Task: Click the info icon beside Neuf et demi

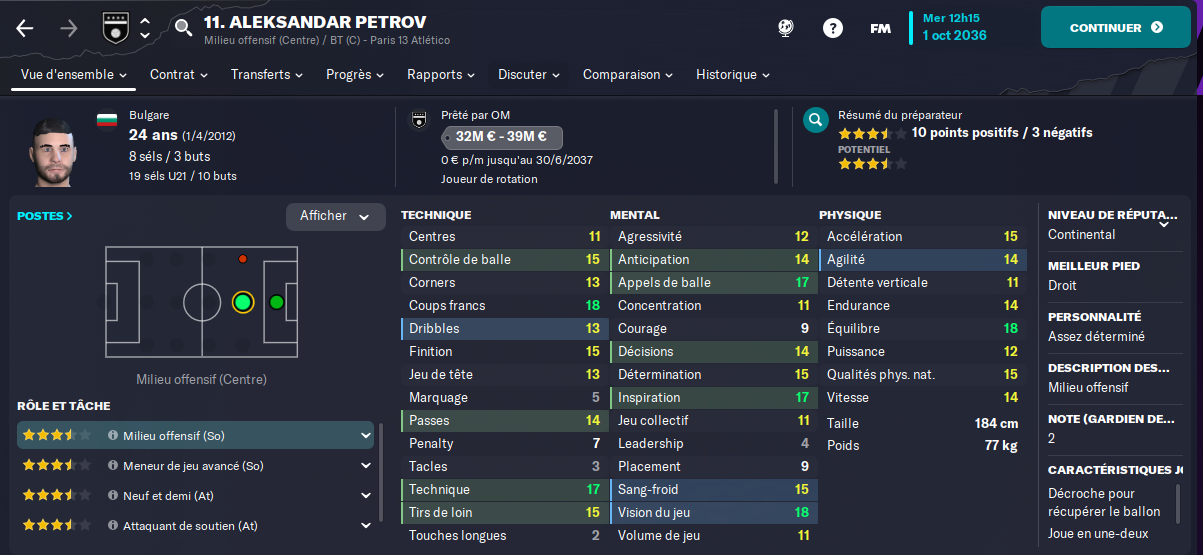Action: (113, 496)
